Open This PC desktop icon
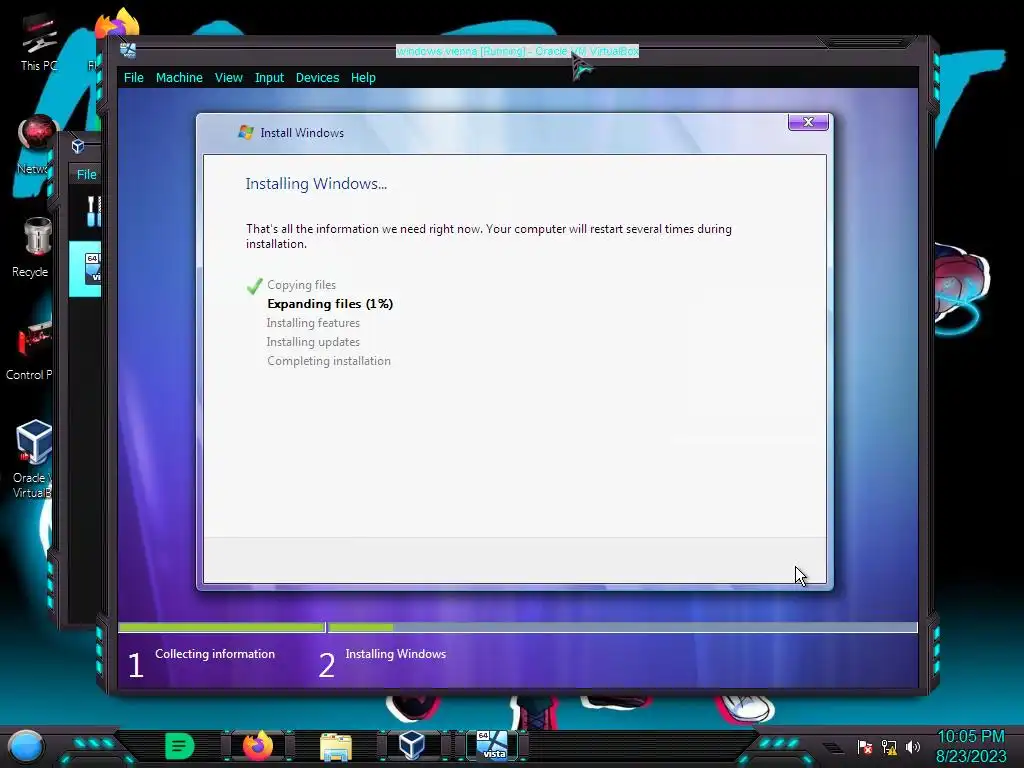 [39, 43]
